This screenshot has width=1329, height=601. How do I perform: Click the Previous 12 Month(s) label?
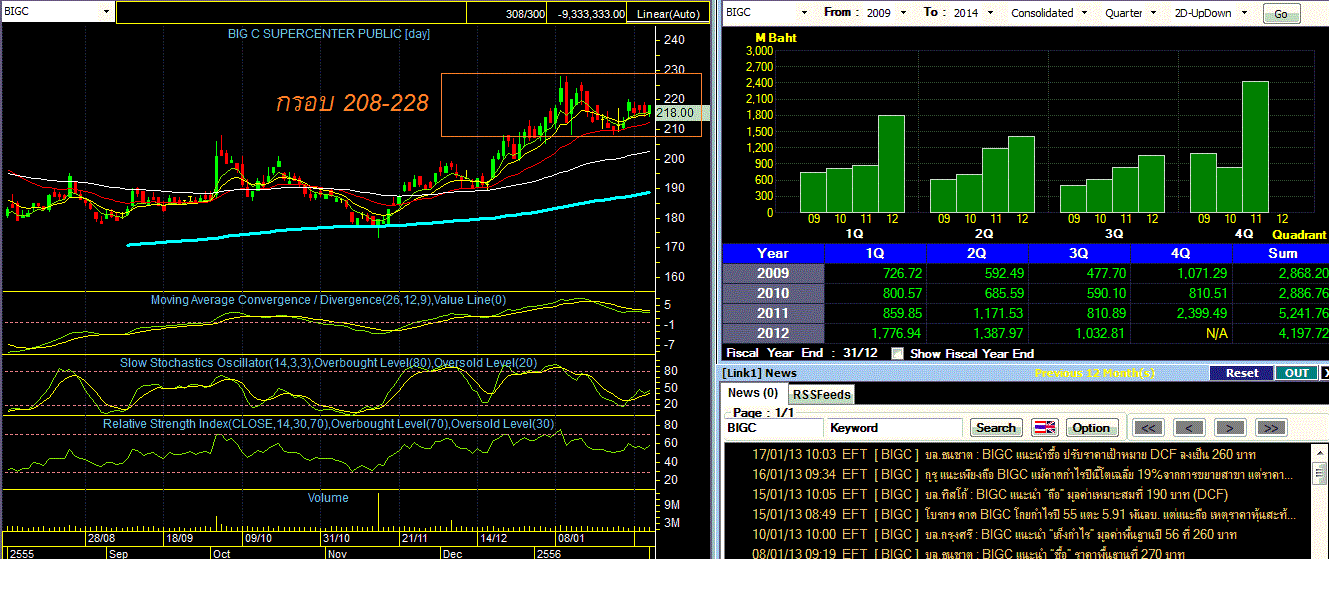[x=1095, y=373]
